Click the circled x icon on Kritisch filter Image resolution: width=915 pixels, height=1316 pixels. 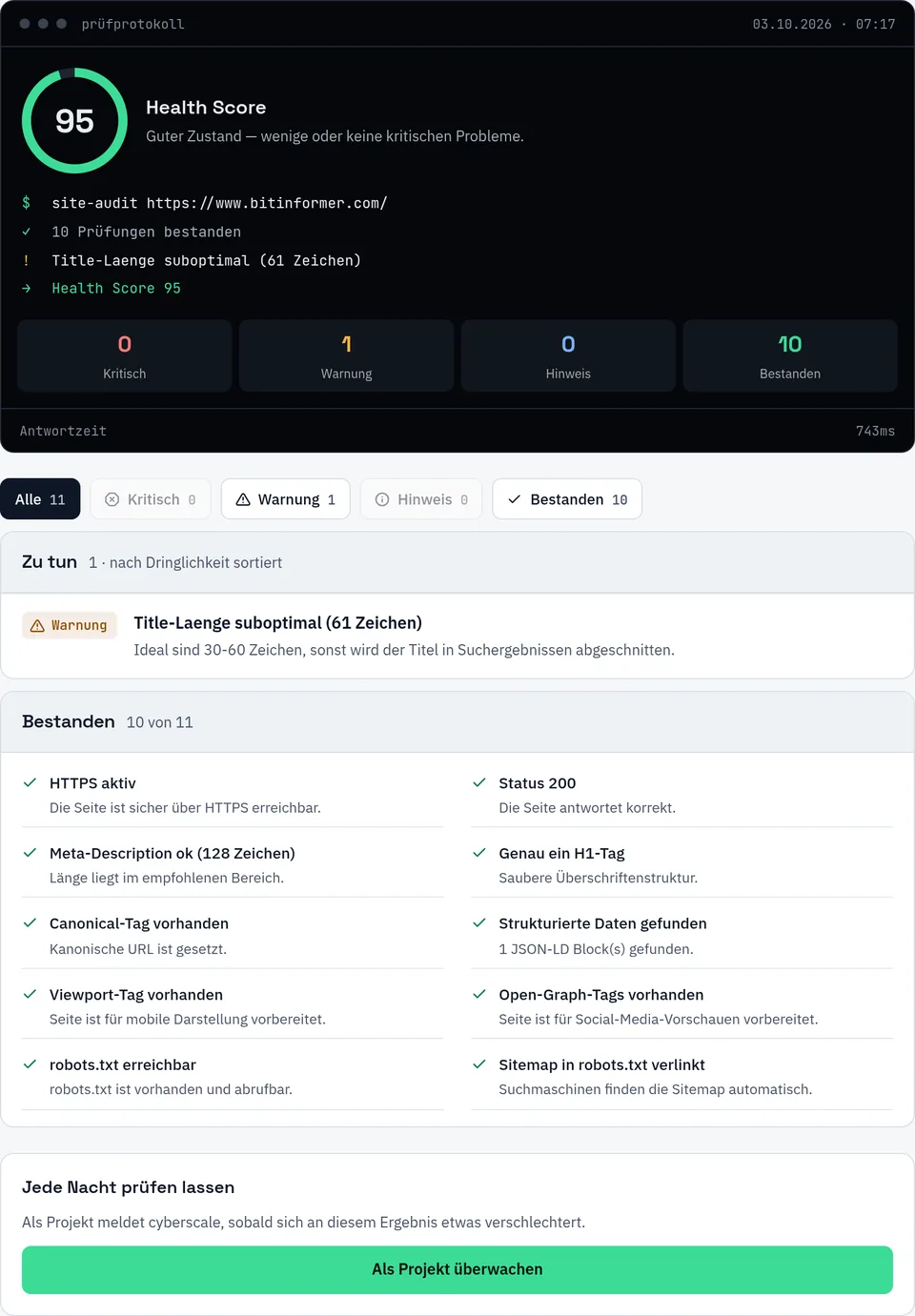point(112,499)
